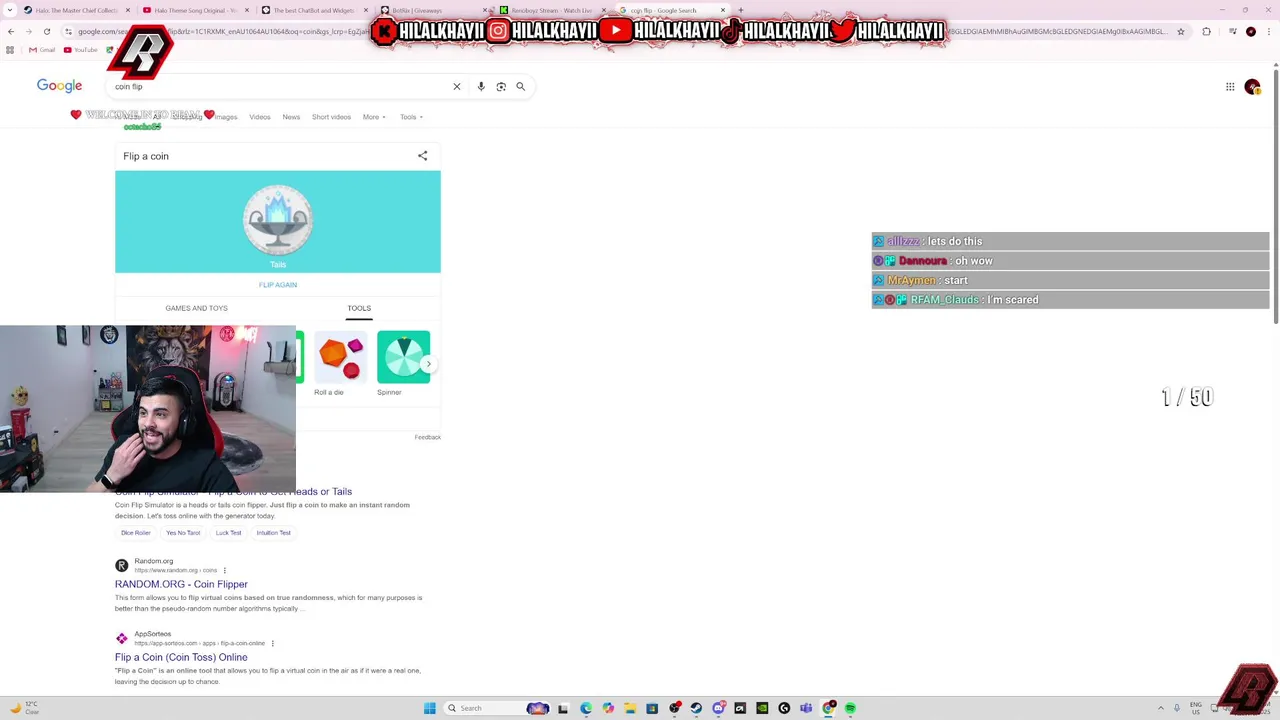This screenshot has width=1280, height=720.
Task: Open the Luck Test sitelink
Action: pos(228,533)
